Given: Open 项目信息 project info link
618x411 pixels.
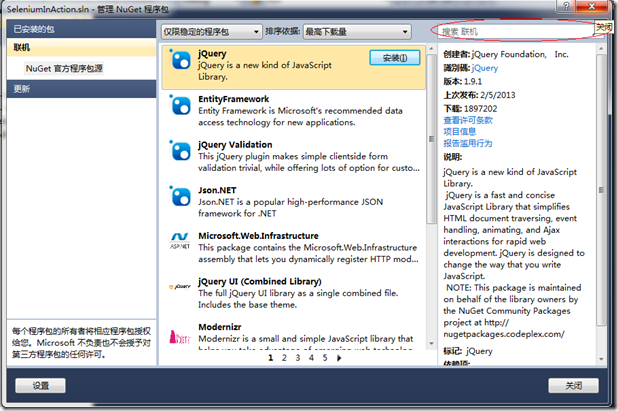Looking at the screenshot, I should 460,132.
